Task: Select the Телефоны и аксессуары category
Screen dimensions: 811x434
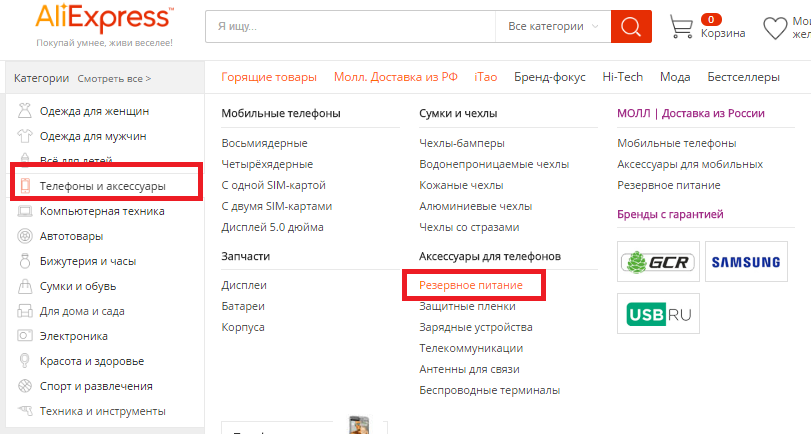Action: coord(102,186)
